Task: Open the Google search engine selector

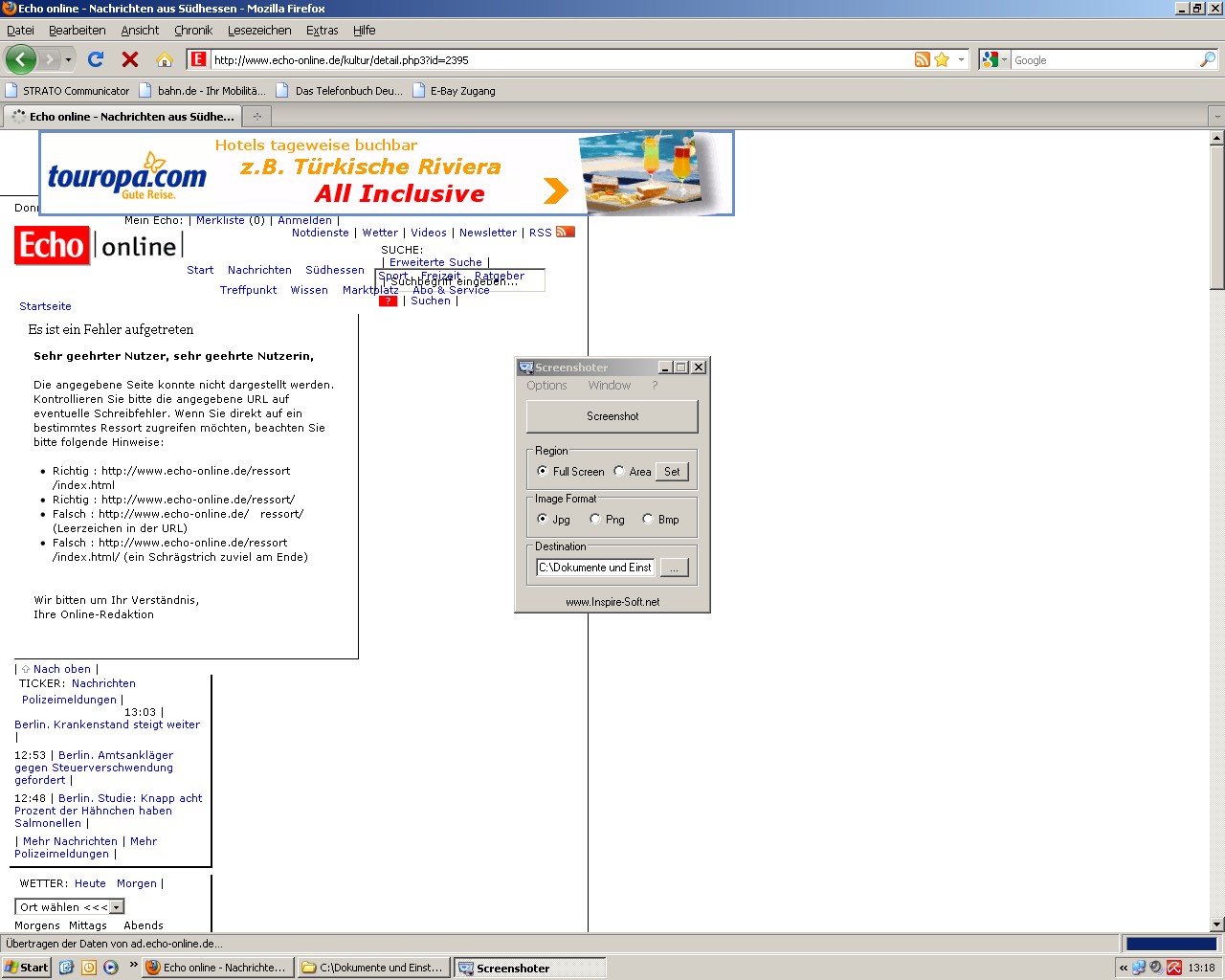Action: (x=995, y=59)
